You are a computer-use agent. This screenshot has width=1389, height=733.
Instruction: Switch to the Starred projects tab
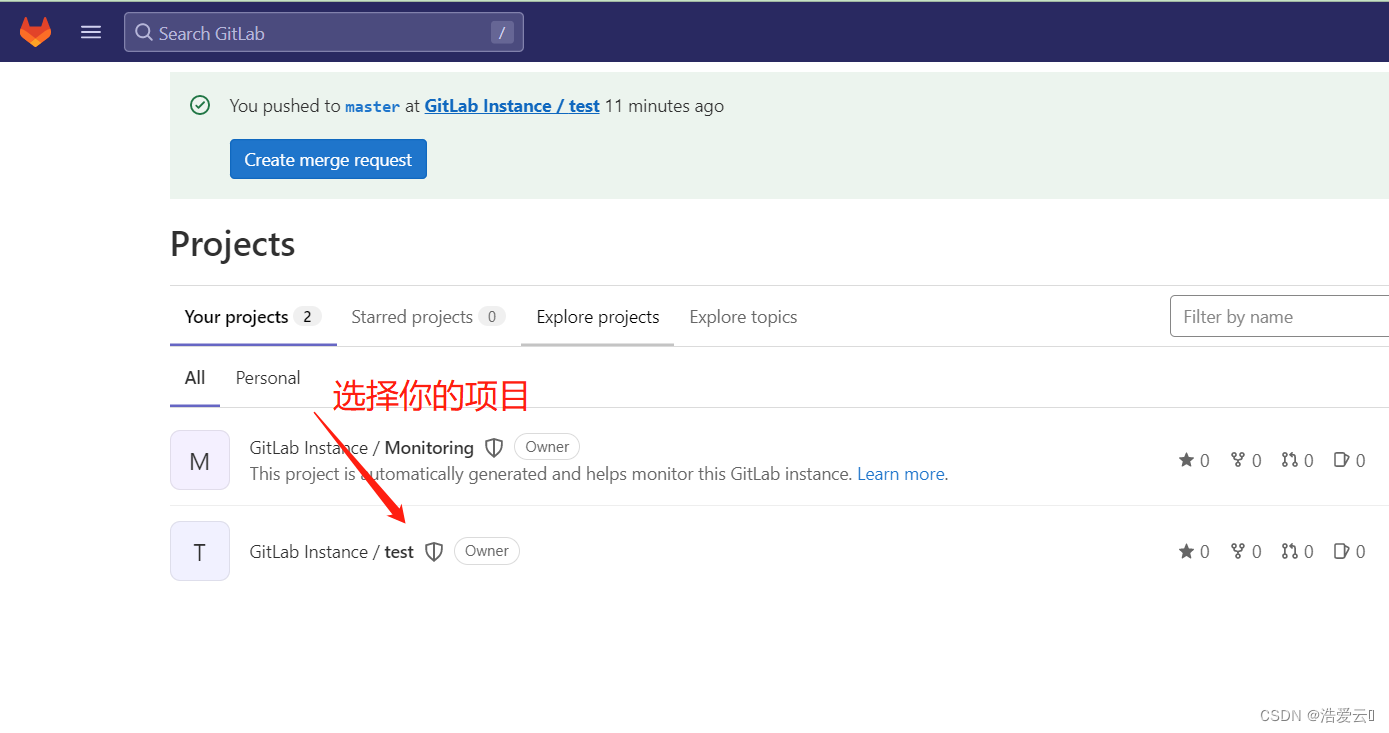click(428, 317)
